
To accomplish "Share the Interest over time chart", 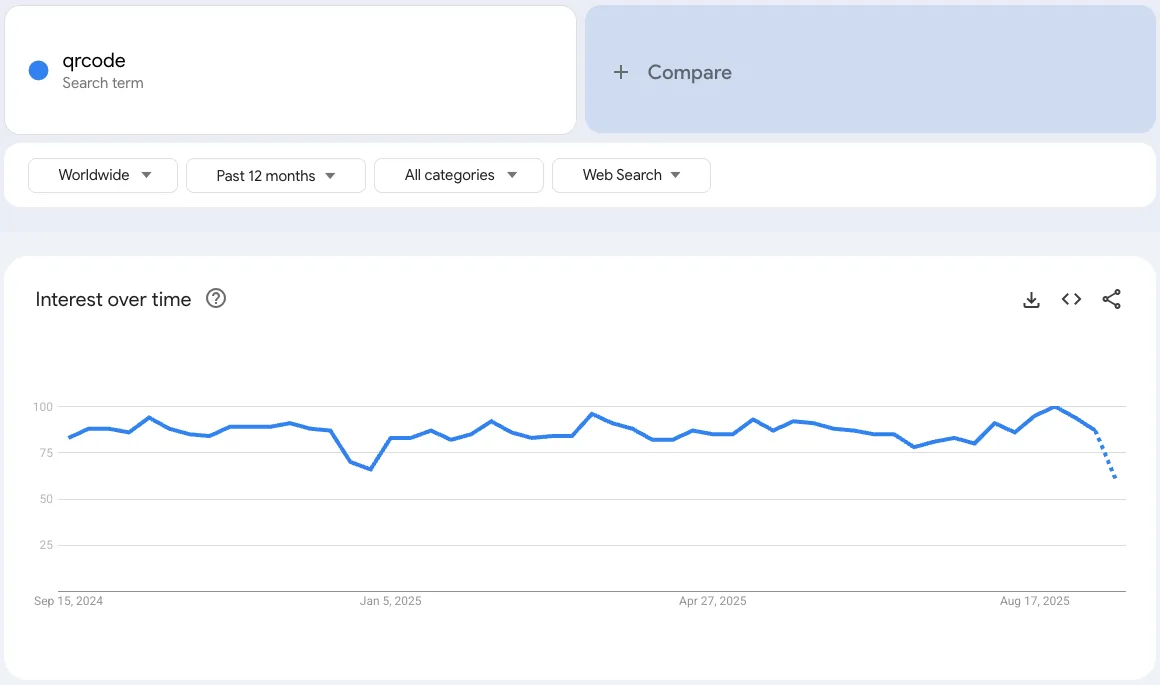I will 1111,299.
